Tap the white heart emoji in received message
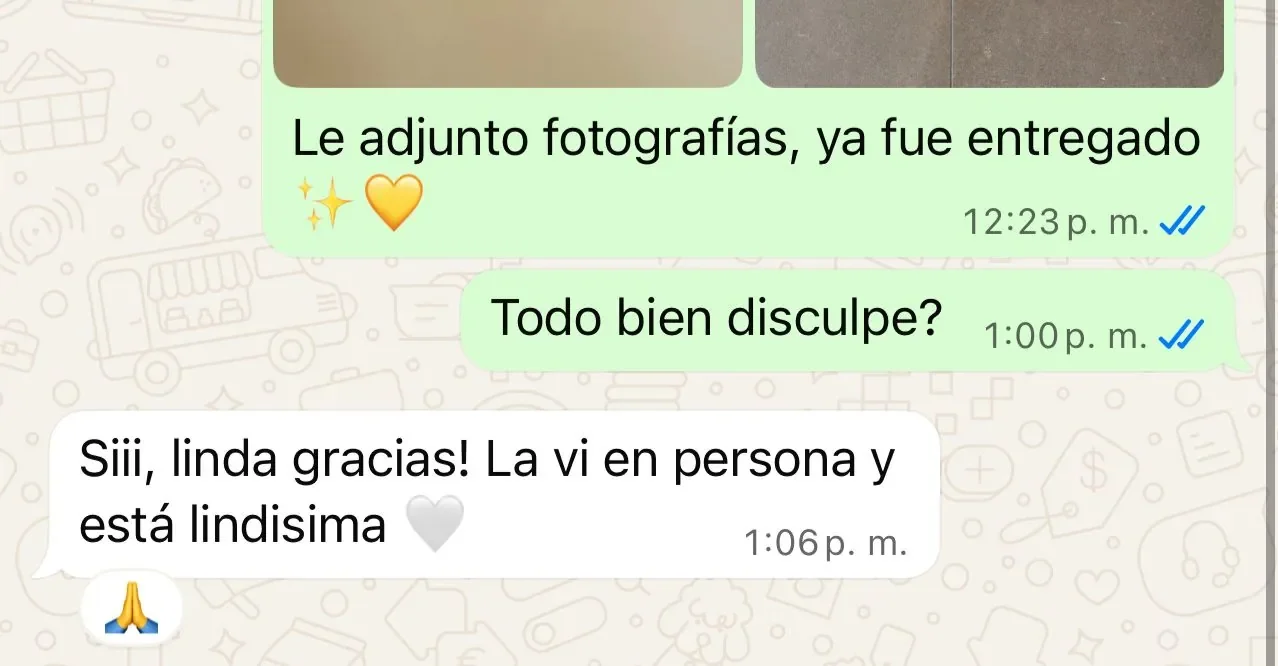The width and height of the screenshot is (1278, 666). pos(437,523)
